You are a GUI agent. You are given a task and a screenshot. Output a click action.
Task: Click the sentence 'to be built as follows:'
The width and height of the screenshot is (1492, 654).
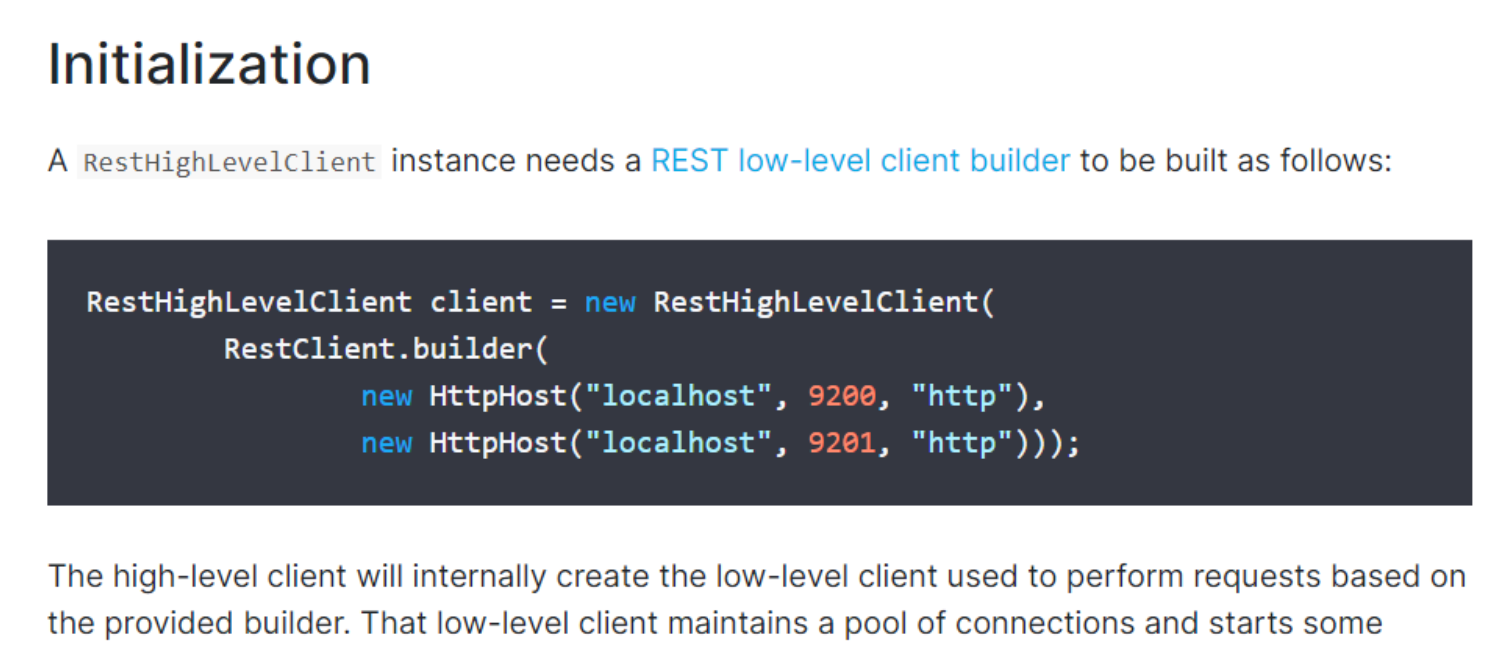click(1236, 161)
